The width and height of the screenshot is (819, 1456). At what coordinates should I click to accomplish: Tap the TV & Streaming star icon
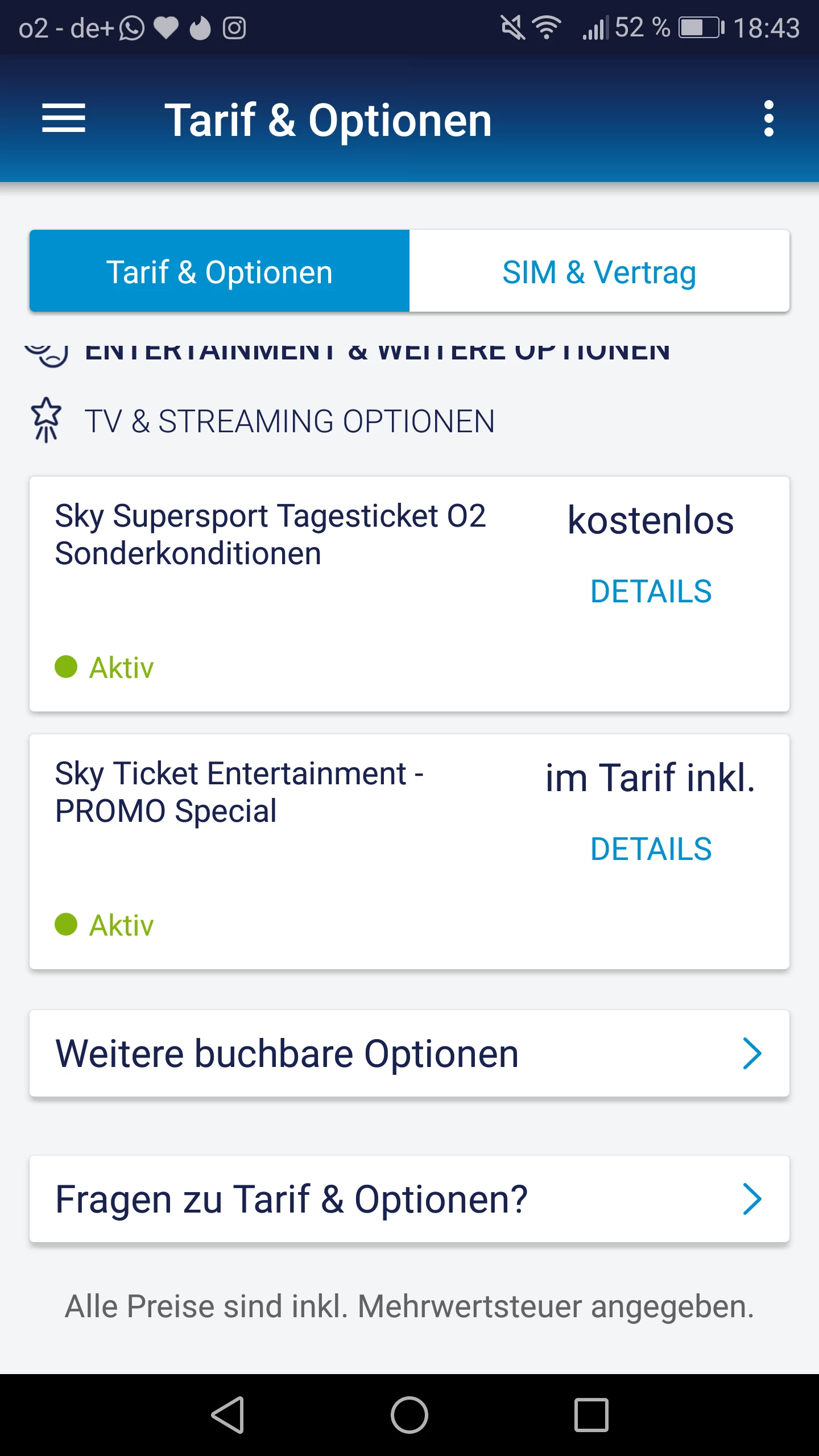[47, 420]
